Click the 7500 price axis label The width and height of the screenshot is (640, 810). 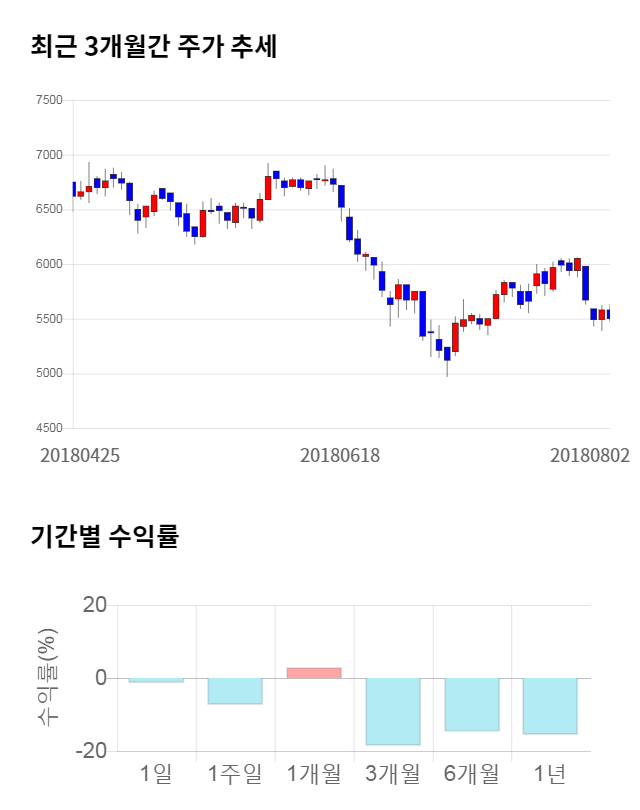point(48,101)
